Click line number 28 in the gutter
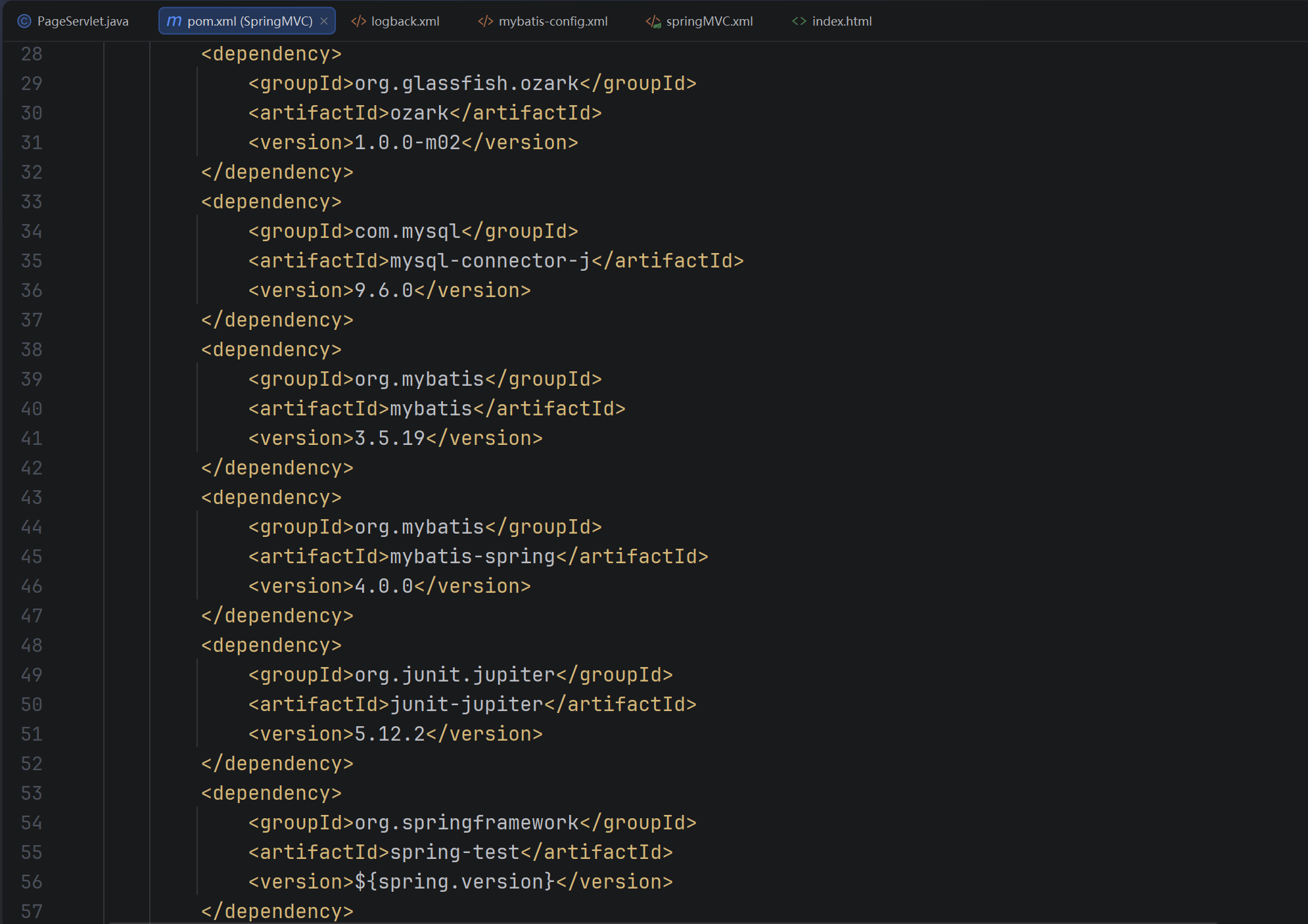 (x=32, y=54)
